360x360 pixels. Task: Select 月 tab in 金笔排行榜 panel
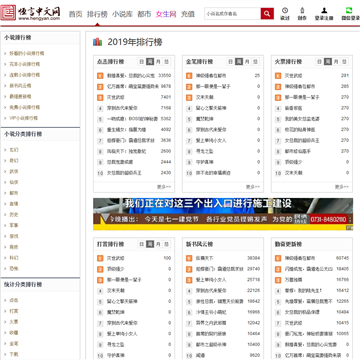(x=247, y=62)
